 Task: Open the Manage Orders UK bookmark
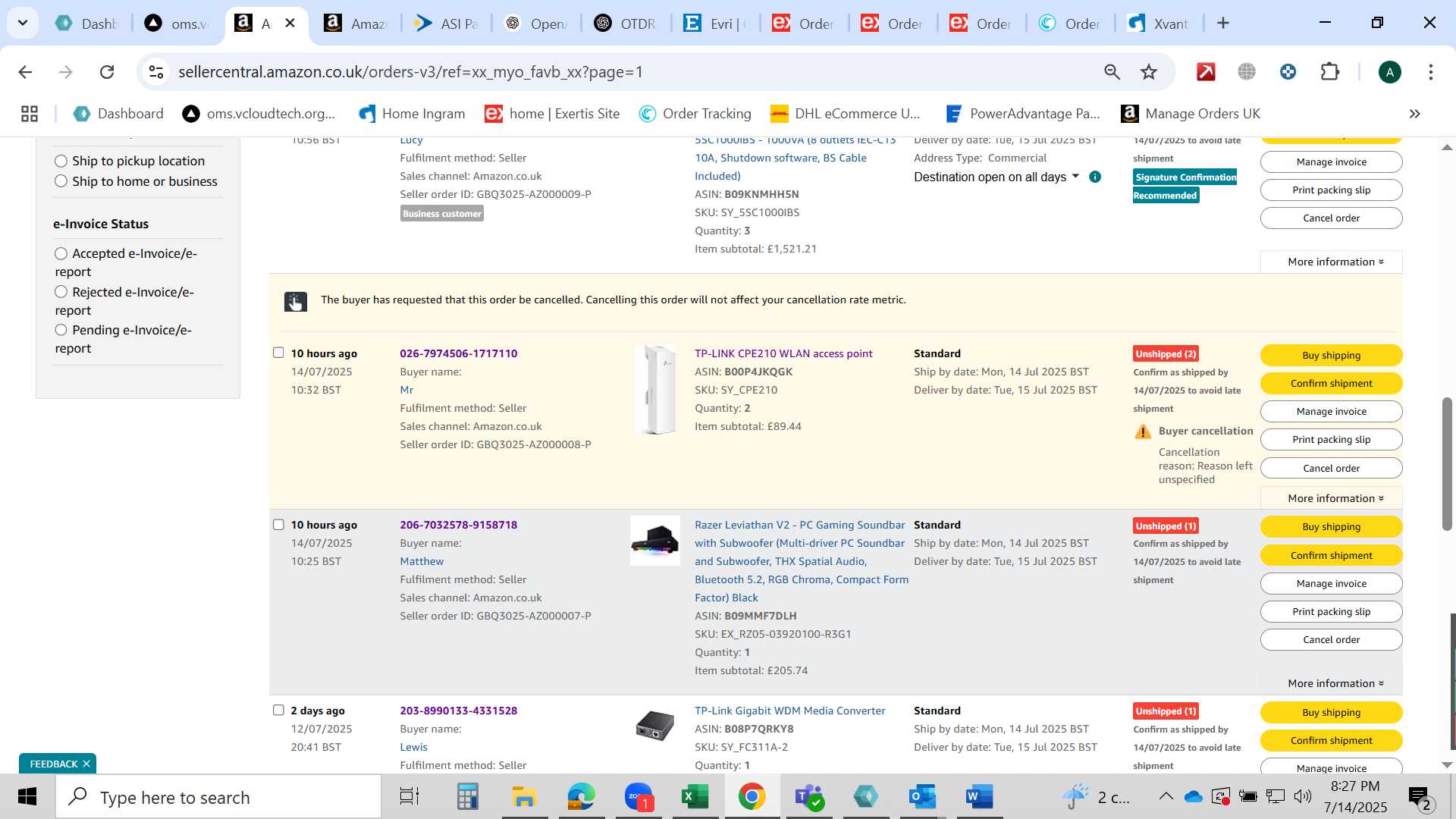click(1191, 114)
